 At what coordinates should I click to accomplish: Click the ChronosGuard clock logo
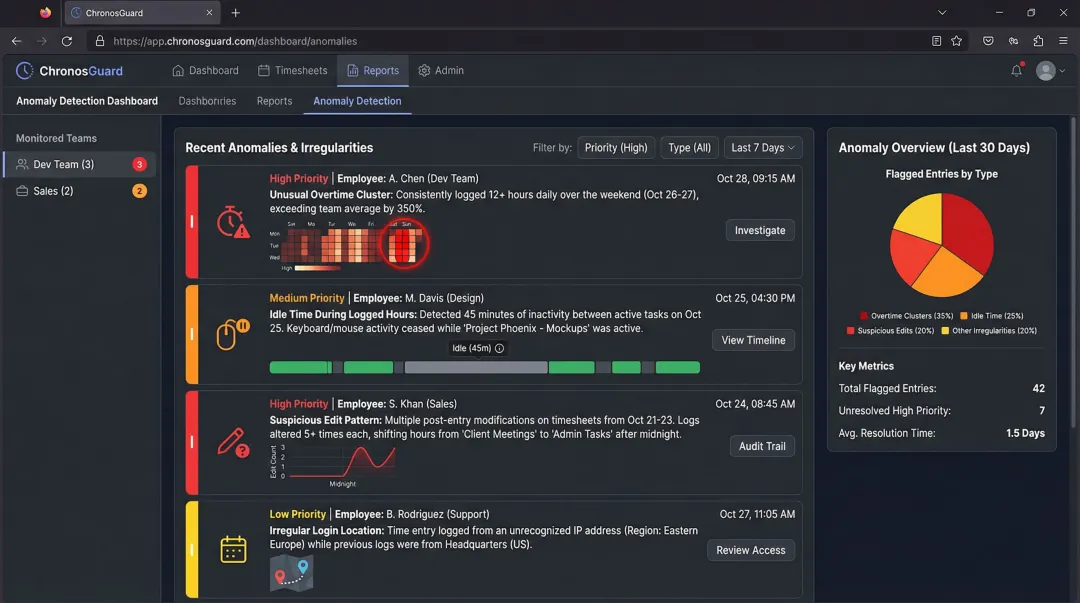click(x=23, y=70)
